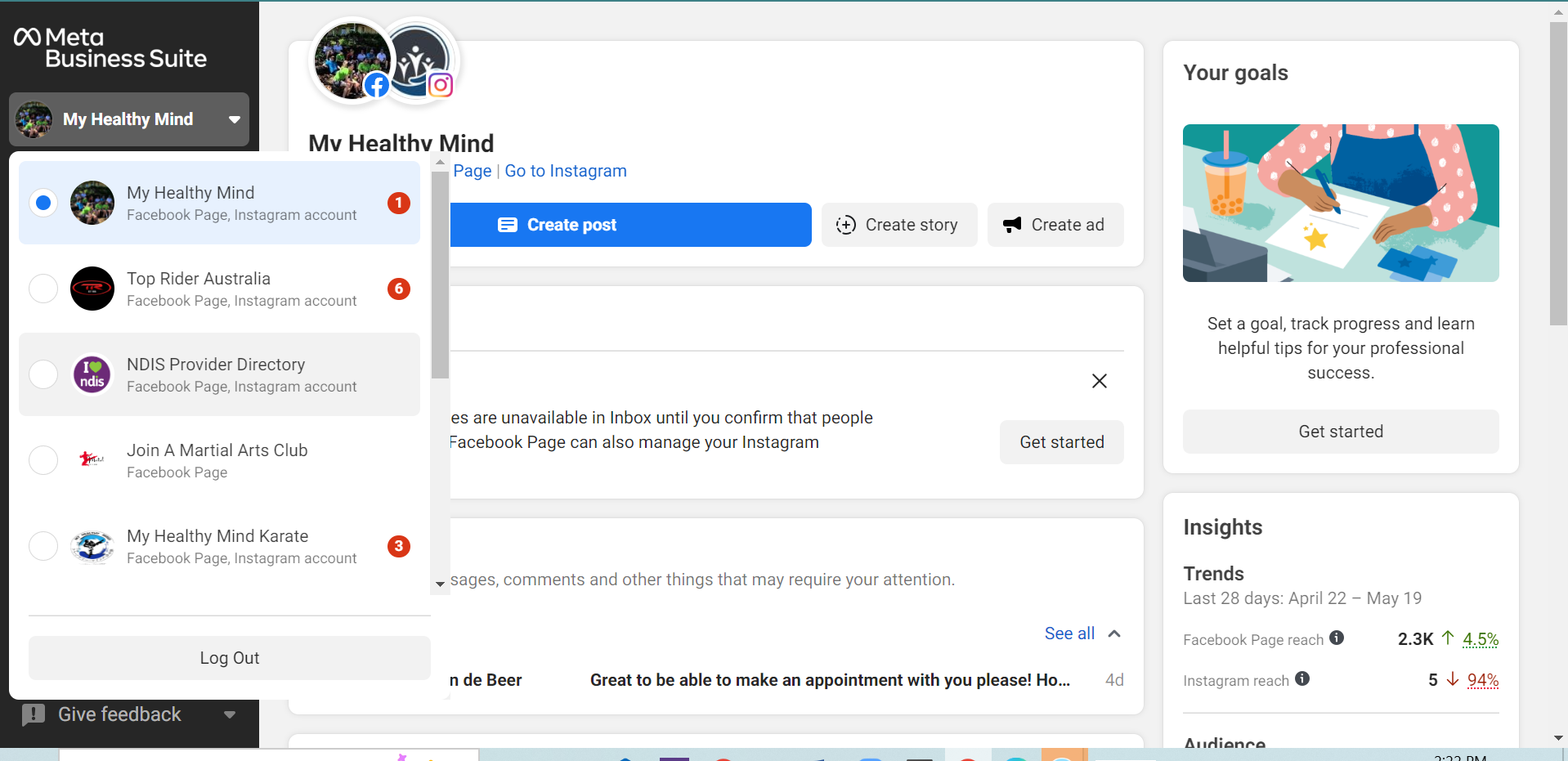Open the Go to Instagram link

click(566, 171)
